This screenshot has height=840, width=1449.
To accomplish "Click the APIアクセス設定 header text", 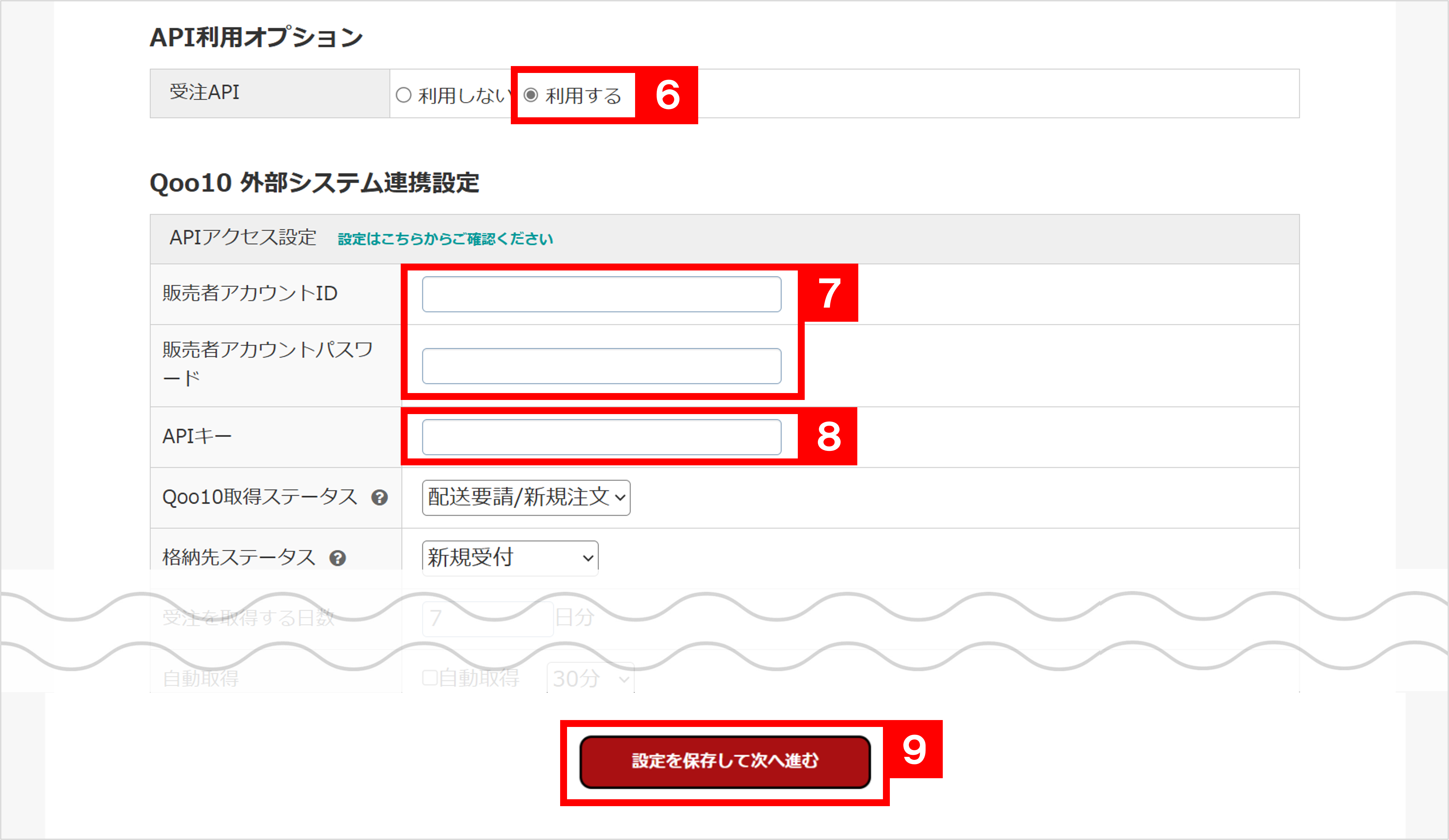I will pyautogui.click(x=243, y=238).
